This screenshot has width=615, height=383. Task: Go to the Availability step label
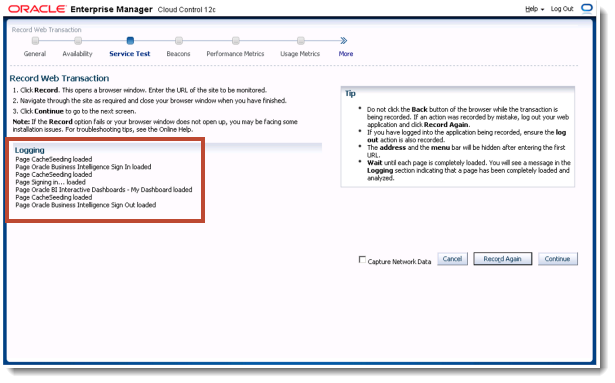(x=77, y=54)
